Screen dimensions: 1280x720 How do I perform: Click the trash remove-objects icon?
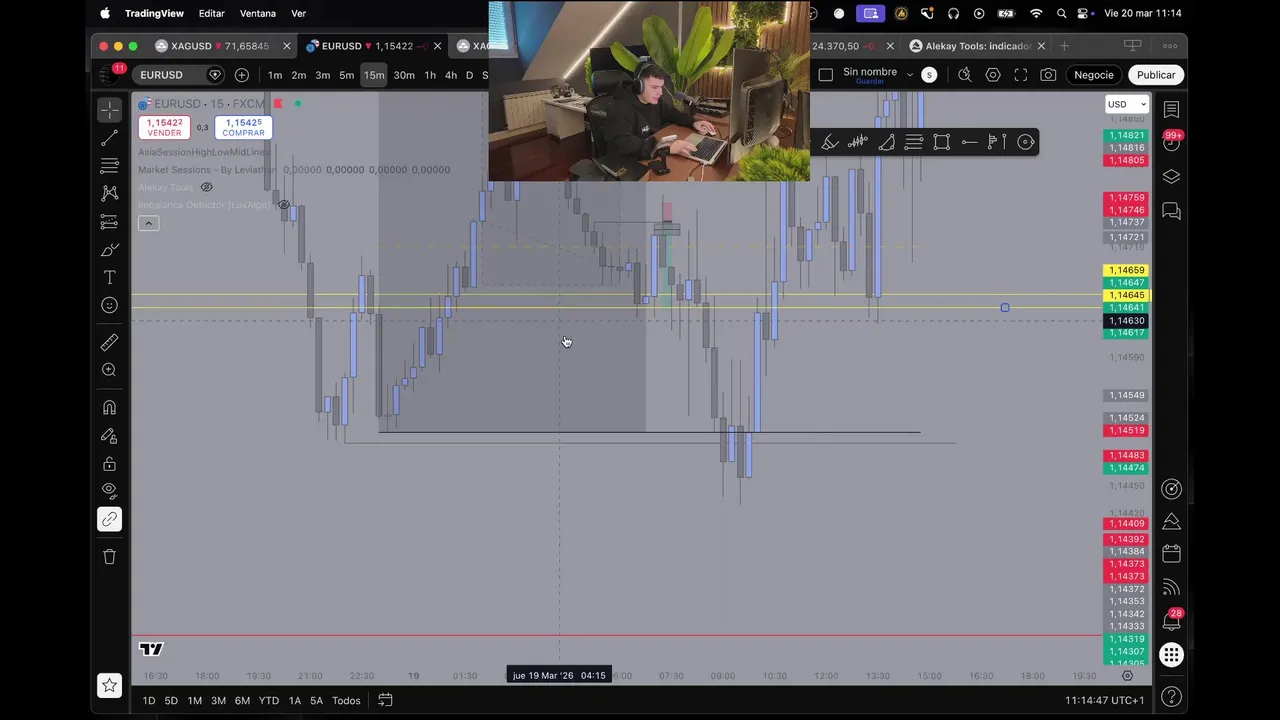pyautogui.click(x=110, y=557)
